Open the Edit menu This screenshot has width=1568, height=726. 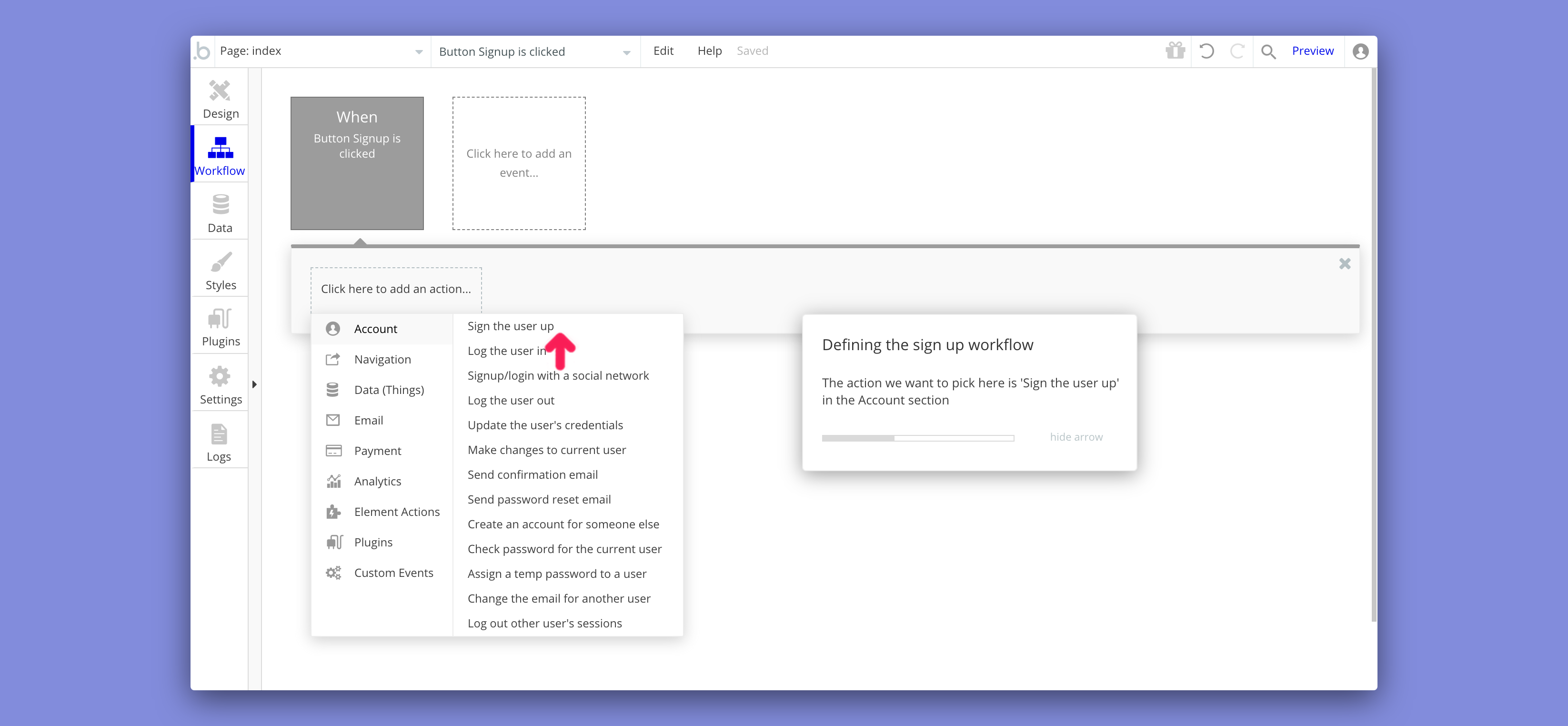(x=663, y=51)
